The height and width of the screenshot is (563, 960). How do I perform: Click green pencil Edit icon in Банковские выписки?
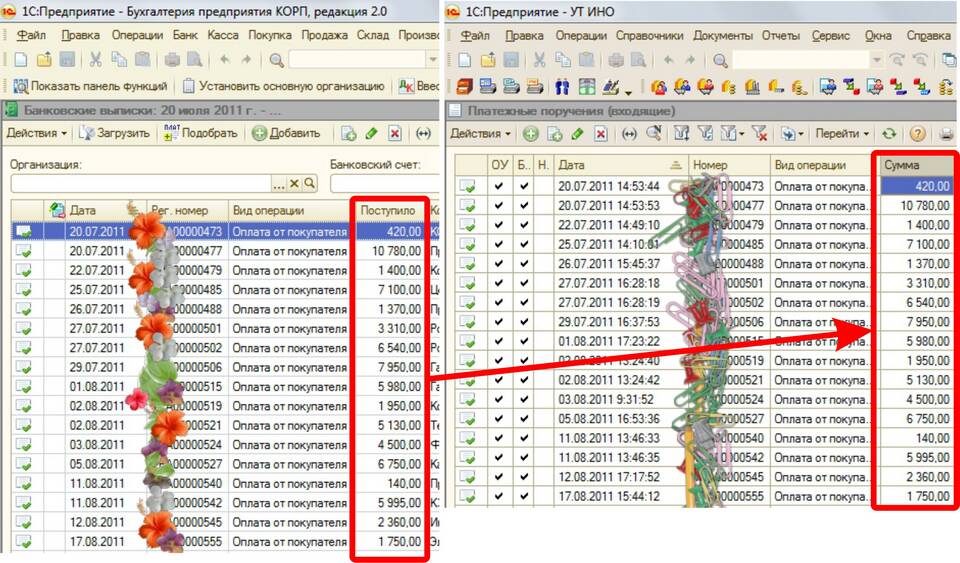372,133
